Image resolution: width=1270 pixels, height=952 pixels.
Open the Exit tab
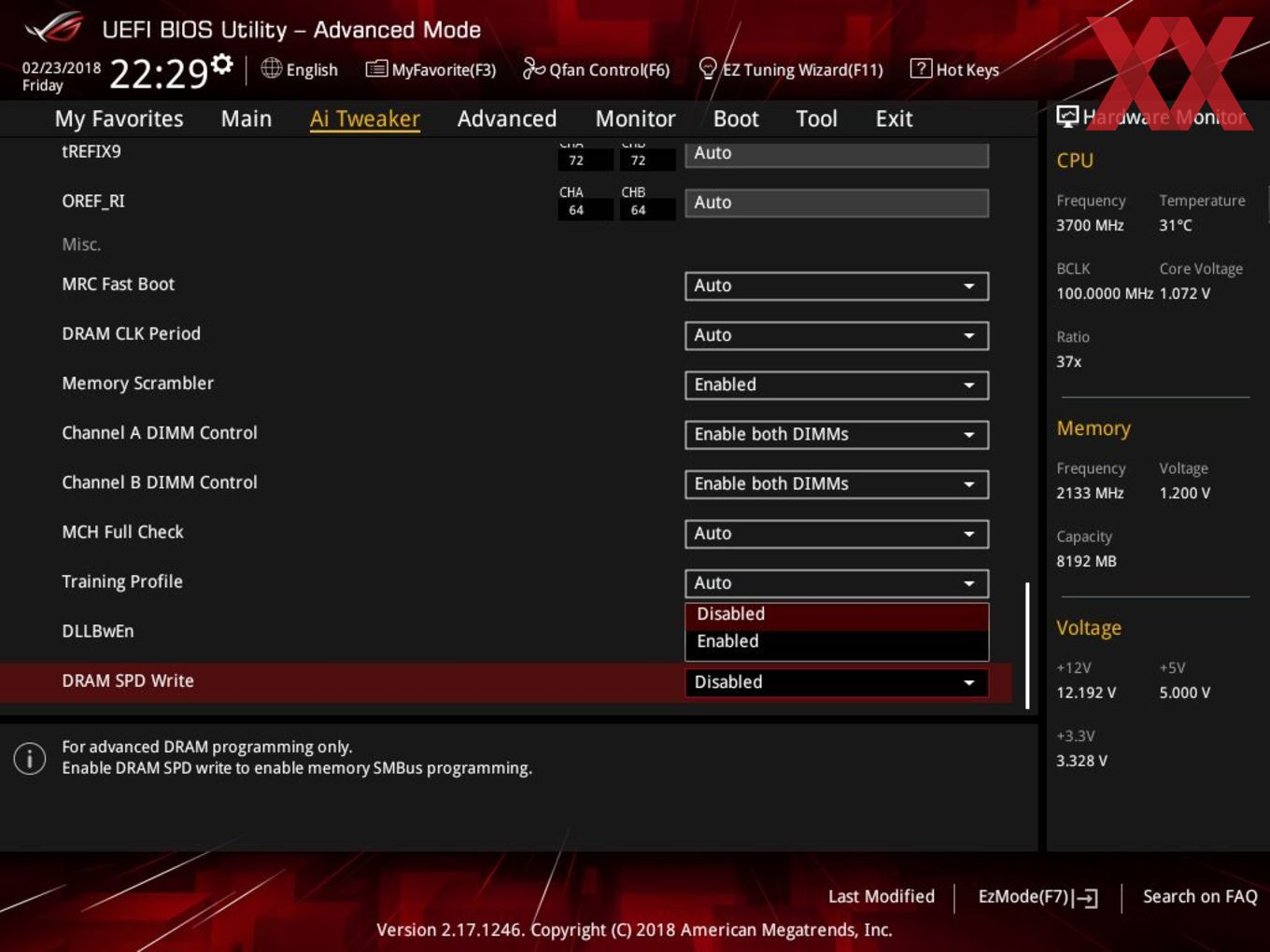click(894, 119)
